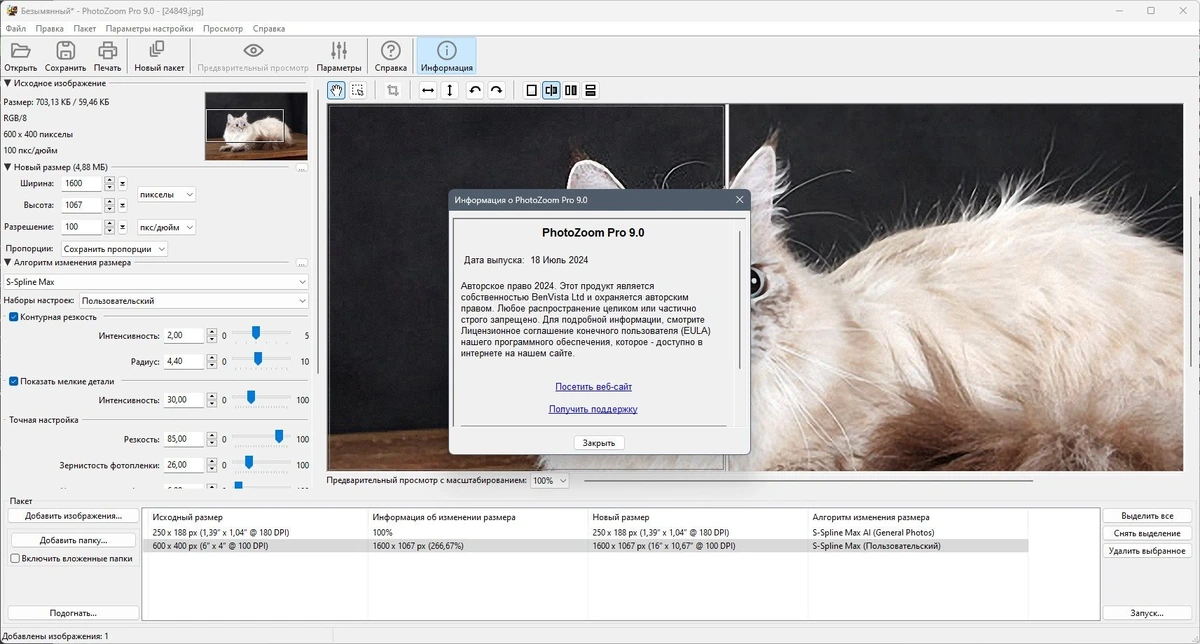Click the Удалить выбранное button

pyautogui.click(x=1147, y=551)
